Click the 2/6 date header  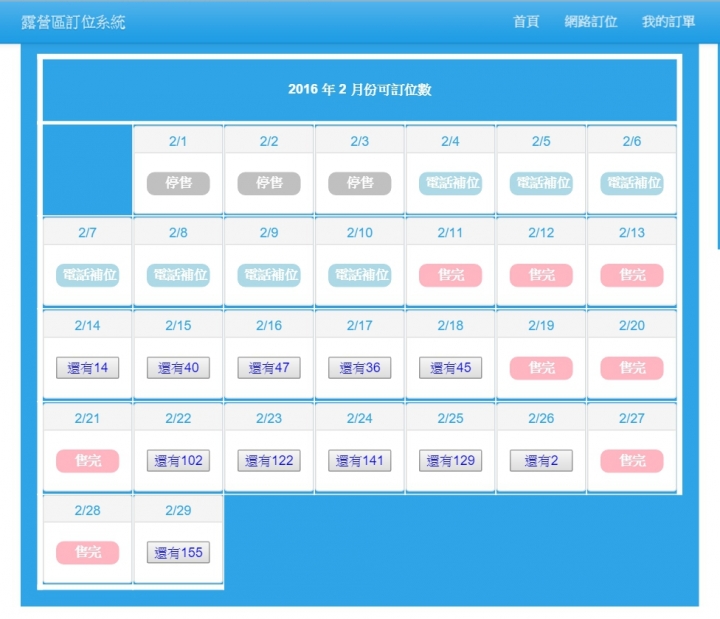(x=632, y=141)
